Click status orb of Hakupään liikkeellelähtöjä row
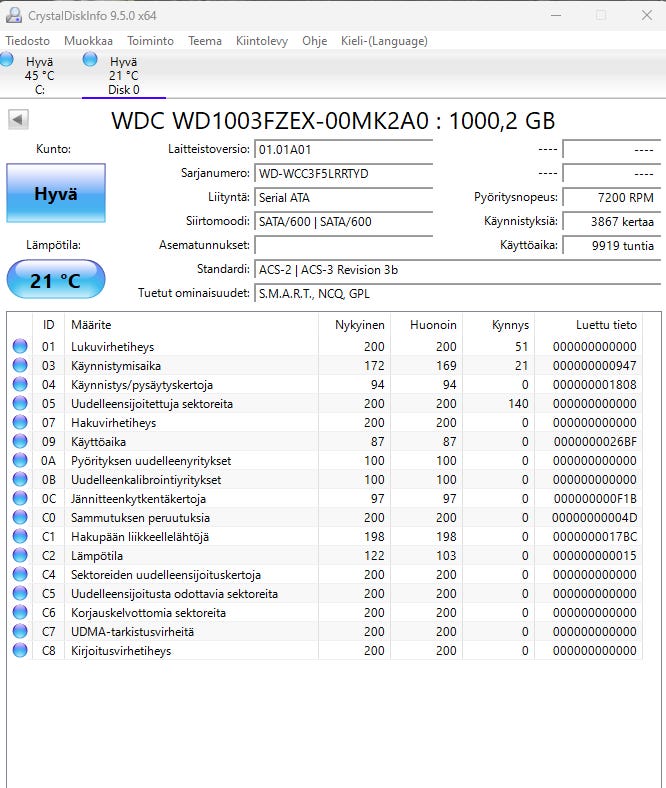The image size is (666, 788). [20, 536]
